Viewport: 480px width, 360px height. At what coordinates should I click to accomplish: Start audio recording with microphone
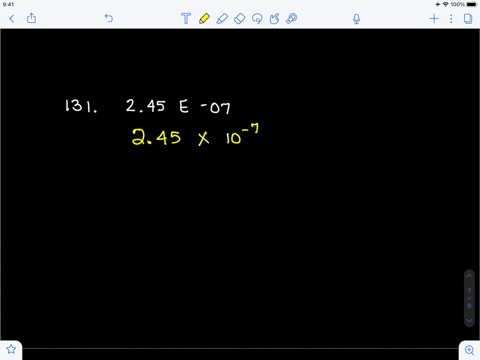click(x=356, y=19)
